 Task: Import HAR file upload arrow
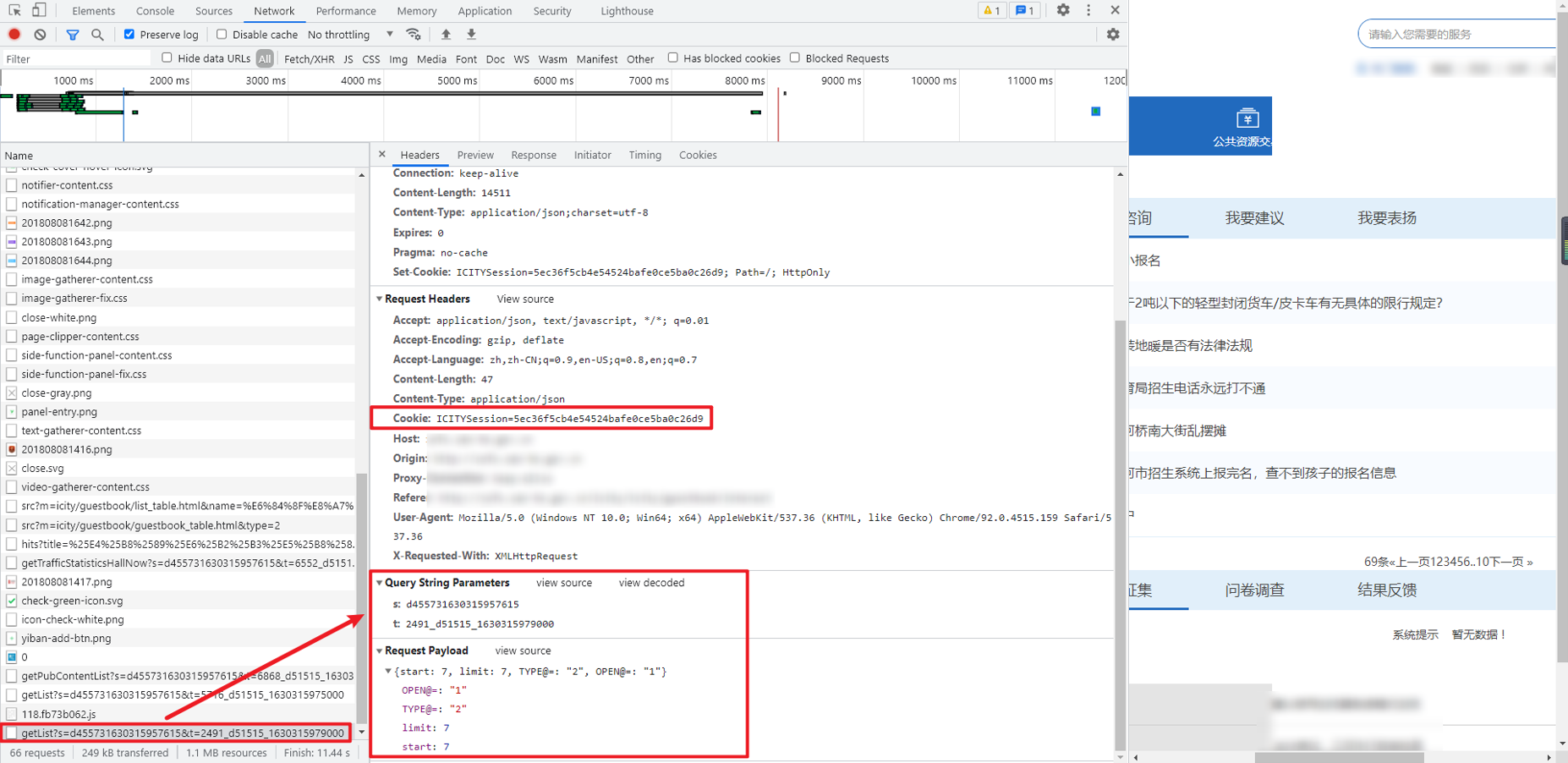pos(446,35)
